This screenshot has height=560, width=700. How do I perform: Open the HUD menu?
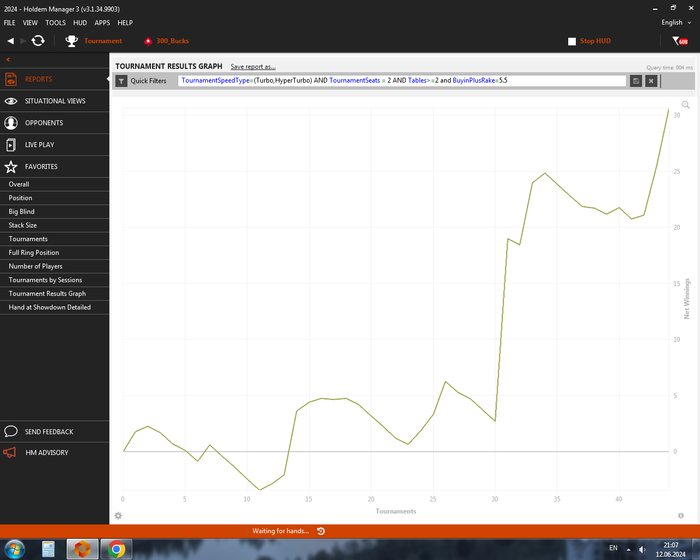pos(80,23)
